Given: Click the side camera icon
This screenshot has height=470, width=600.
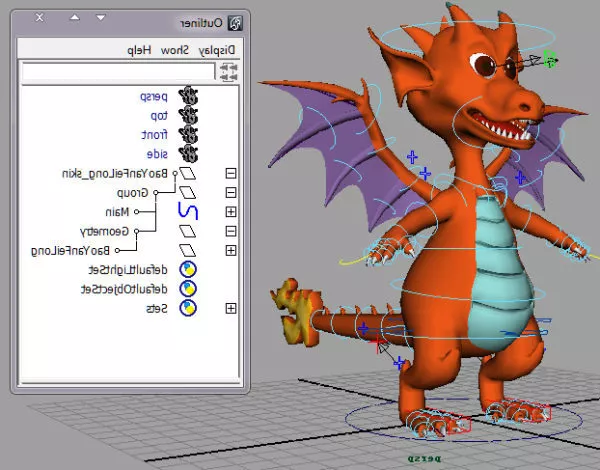Looking at the screenshot, I should (188, 154).
